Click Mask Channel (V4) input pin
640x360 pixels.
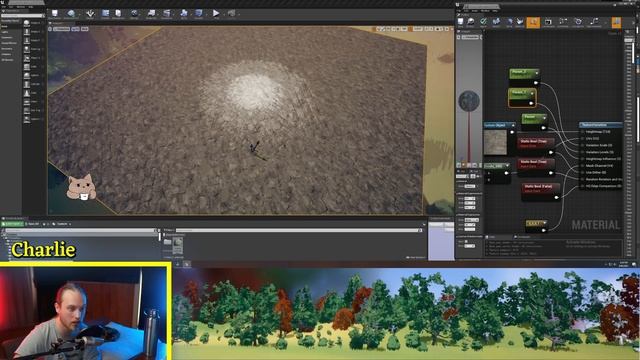pyautogui.click(x=582, y=165)
